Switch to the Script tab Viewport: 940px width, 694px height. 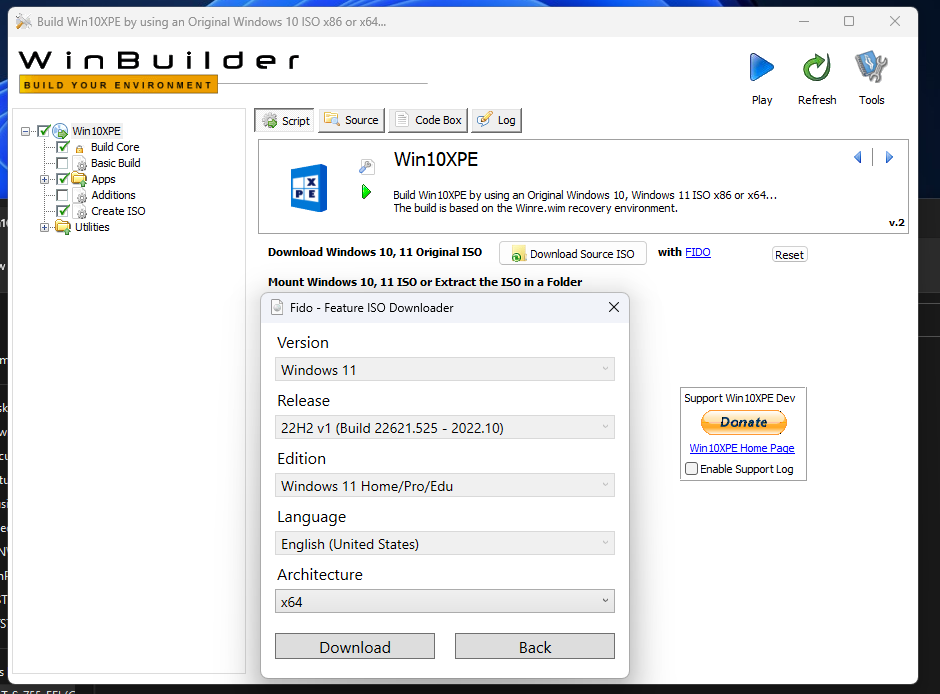coord(285,120)
